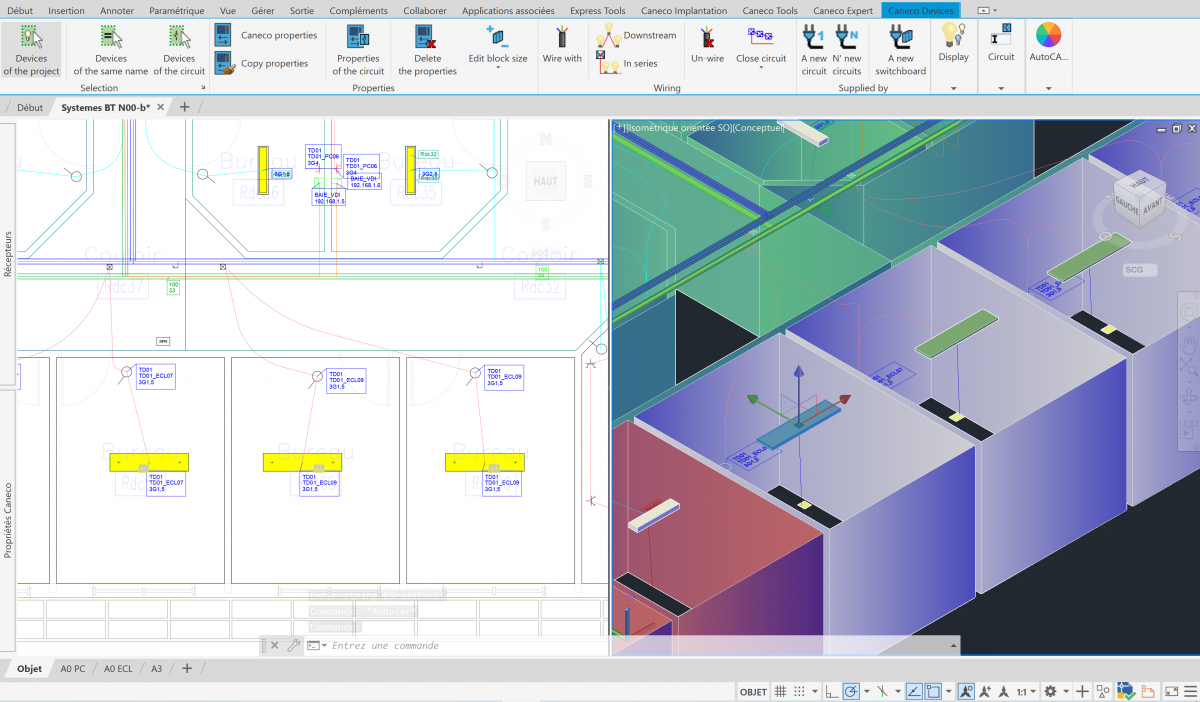Choose the Wire with tool
This screenshot has height=702, width=1200.
tap(562, 45)
